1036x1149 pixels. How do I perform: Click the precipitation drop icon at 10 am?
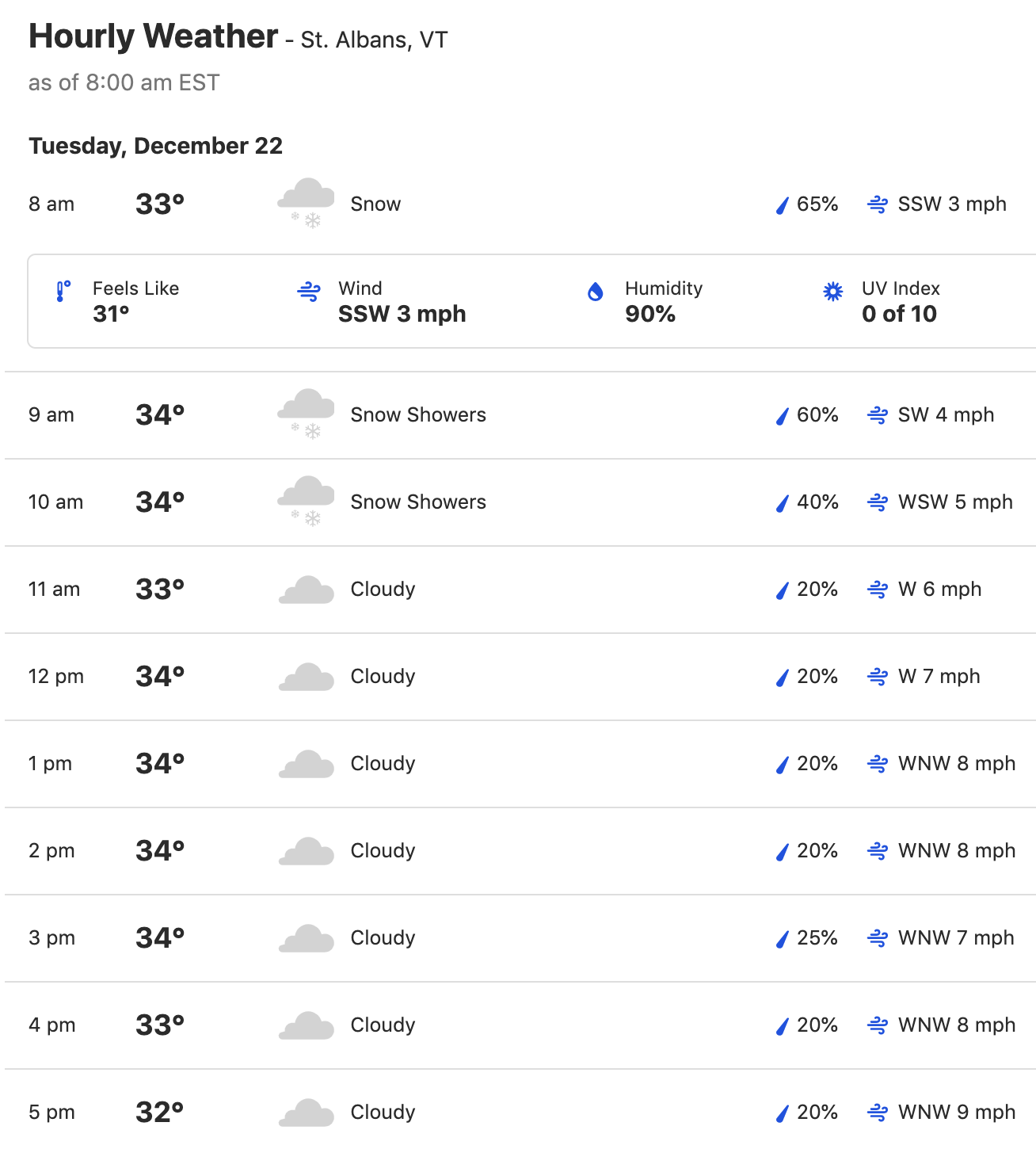coord(783,502)
